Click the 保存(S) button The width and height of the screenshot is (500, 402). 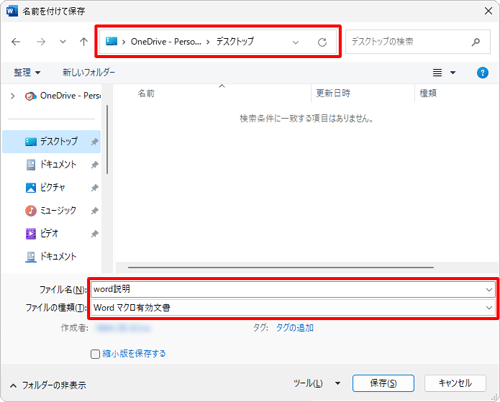(x=383, y=383)
